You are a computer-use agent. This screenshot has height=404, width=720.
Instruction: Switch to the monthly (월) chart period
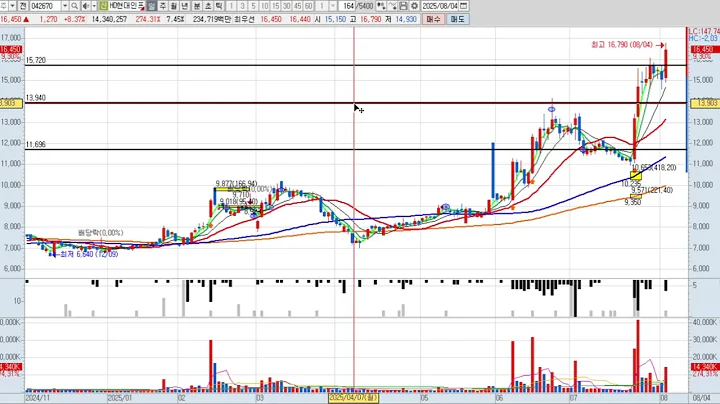[x=174, y=6]
